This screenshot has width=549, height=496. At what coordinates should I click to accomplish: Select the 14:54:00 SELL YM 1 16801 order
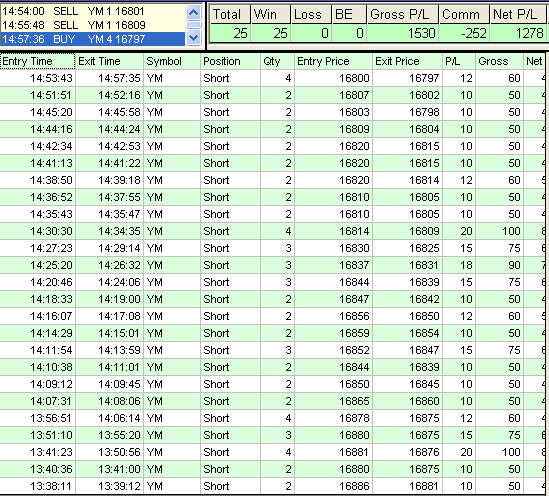point(92,11)
